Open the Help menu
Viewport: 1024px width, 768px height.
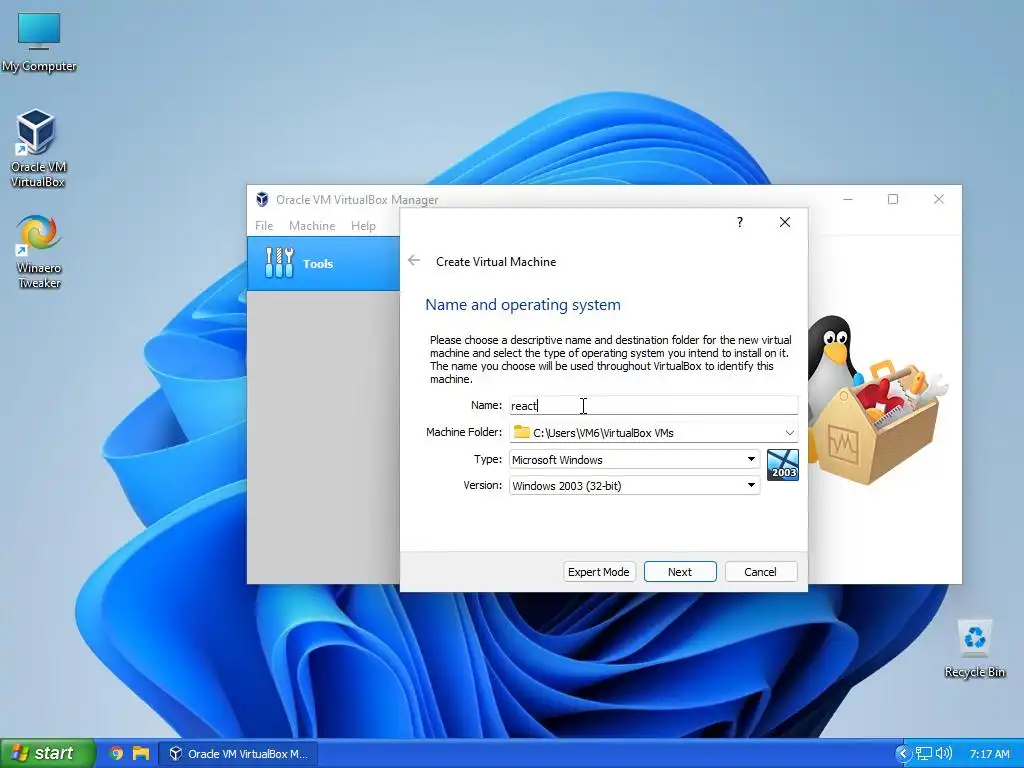[x=363, y=225]
